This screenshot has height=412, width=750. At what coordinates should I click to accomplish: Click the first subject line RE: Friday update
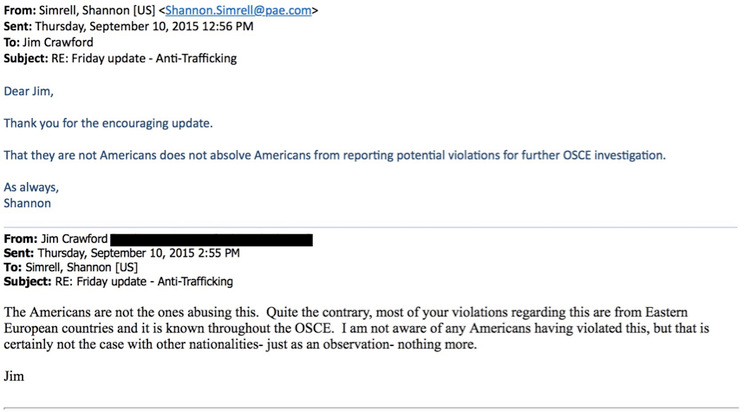(120, 58)
